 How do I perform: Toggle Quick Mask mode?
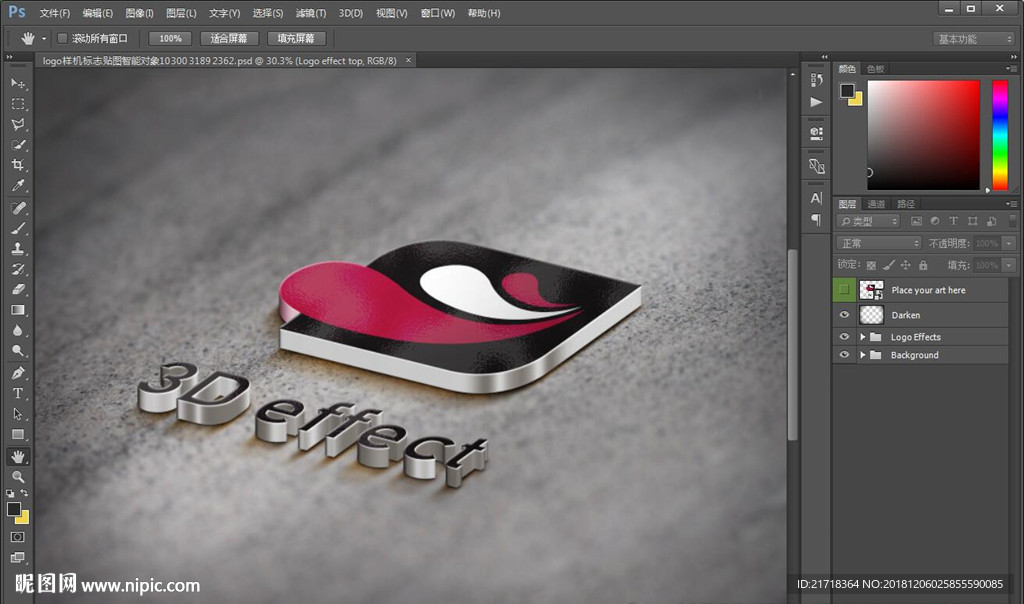18,537
